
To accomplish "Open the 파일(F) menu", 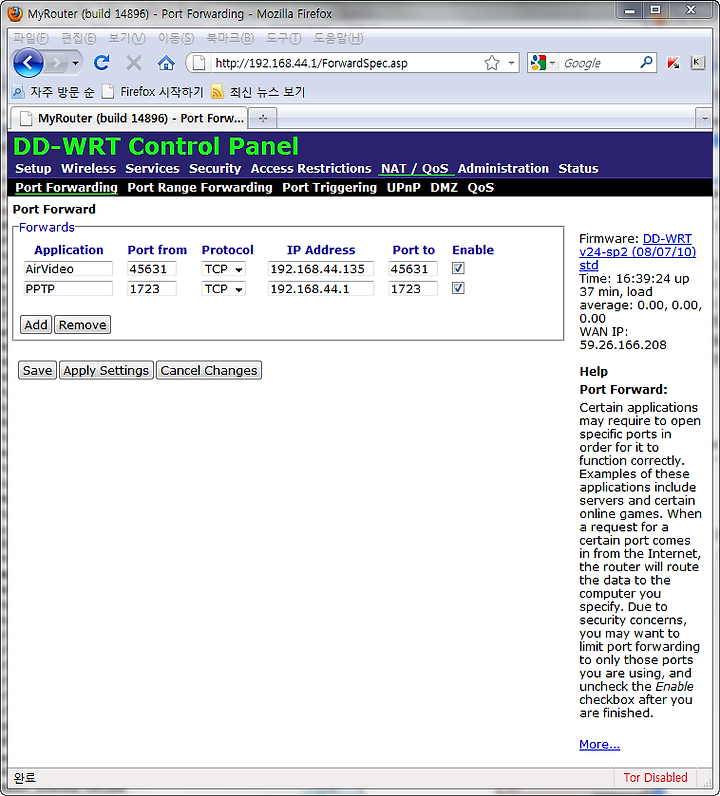I will [x=31, y=38].
